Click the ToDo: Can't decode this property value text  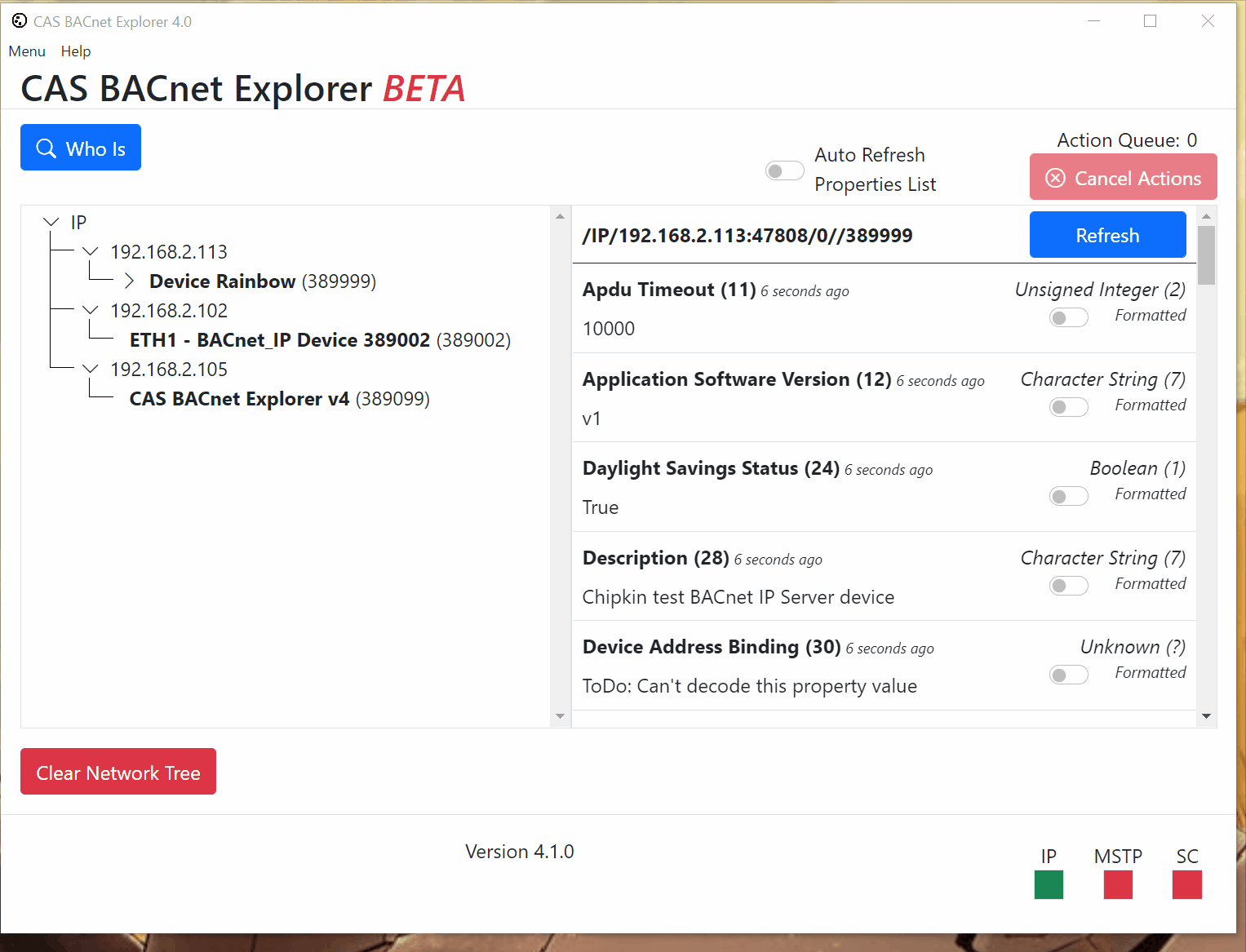pyautogui.click(x=750, y=686)
